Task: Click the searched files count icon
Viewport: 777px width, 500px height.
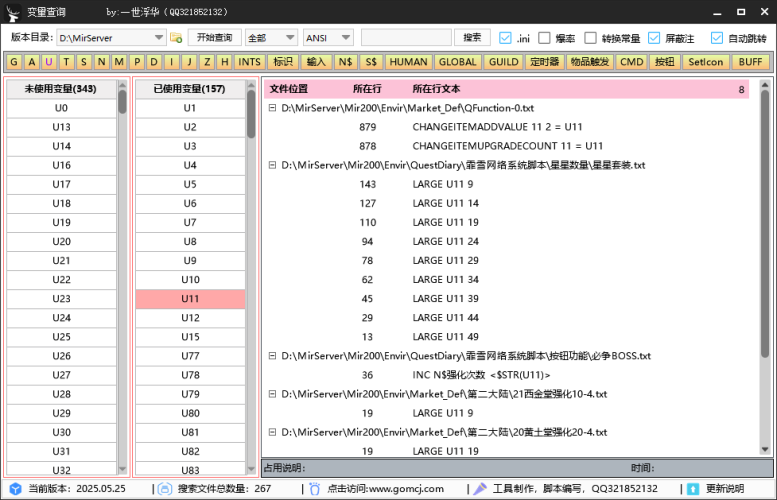Action: [x=164, y=489]
